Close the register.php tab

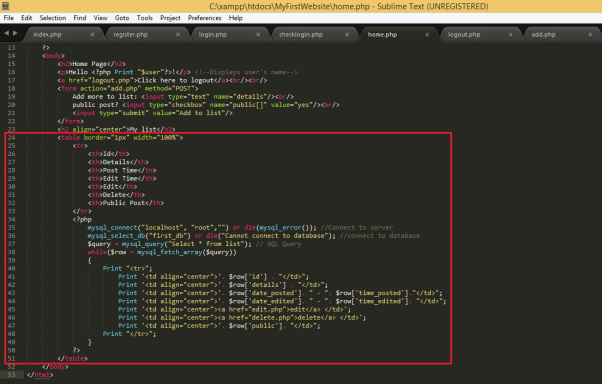tap(178, 35)
